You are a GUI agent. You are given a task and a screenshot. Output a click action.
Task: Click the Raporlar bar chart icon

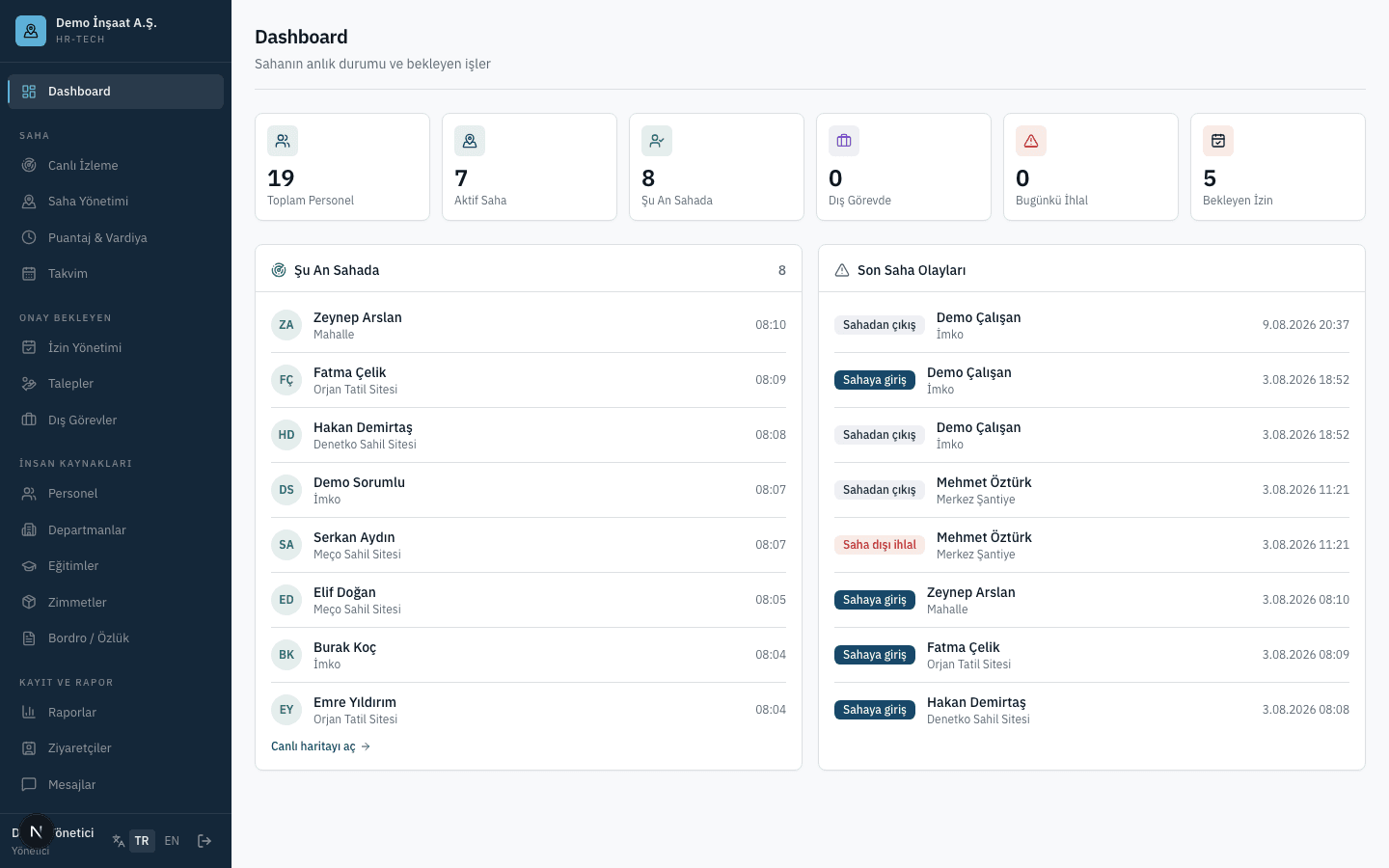coord(29,712)
